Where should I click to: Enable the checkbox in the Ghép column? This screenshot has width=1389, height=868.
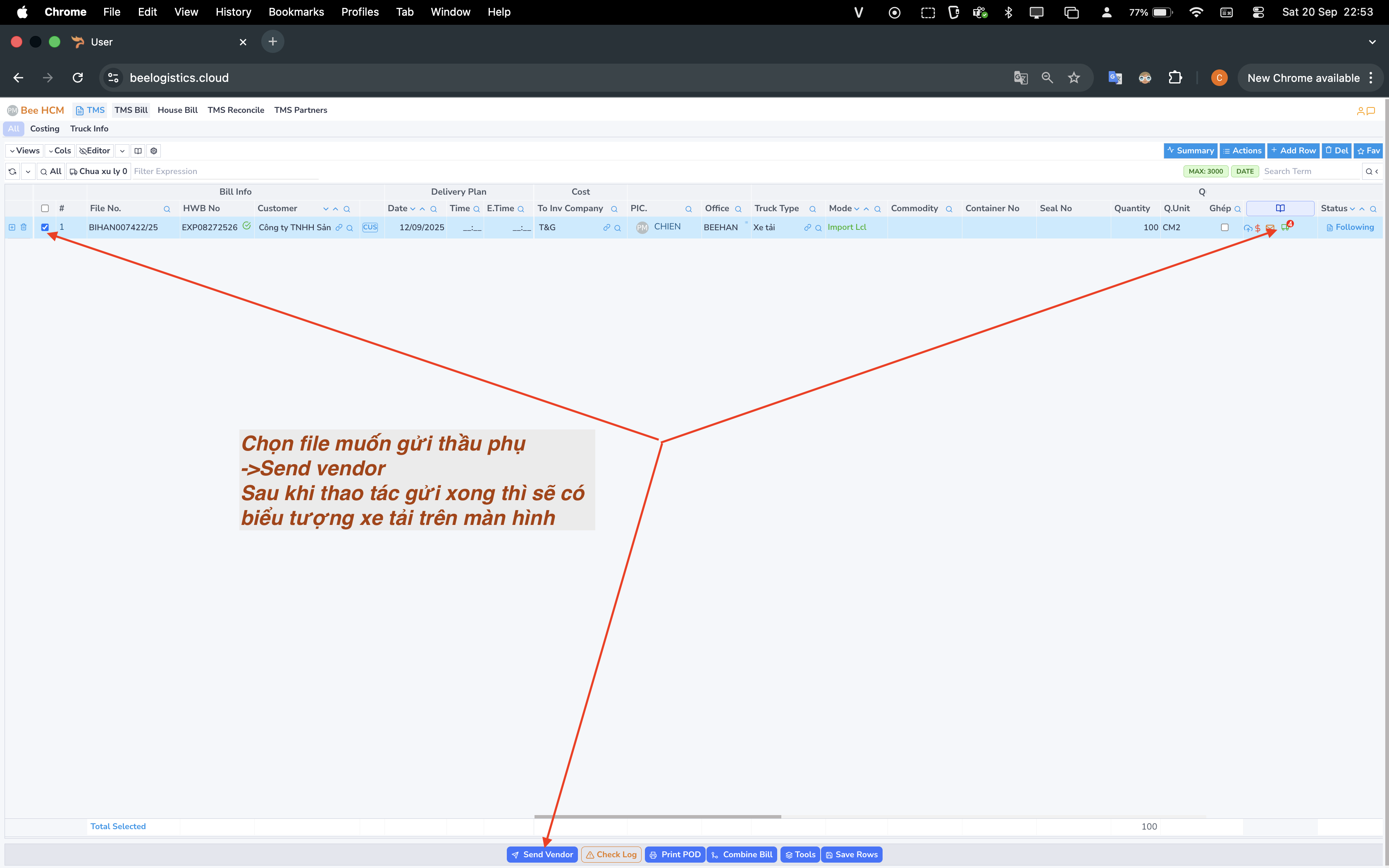pyautogui.click(x=1225, y=227)
